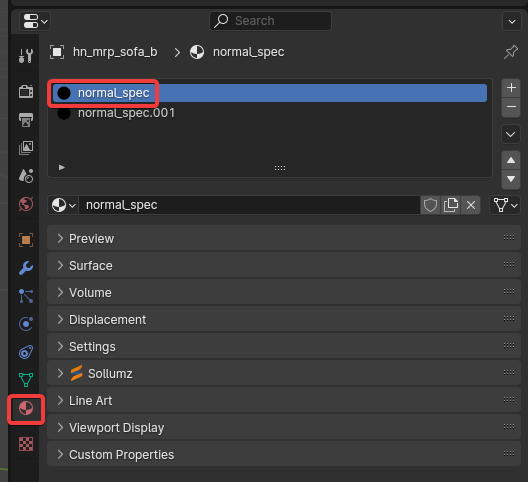Expand the Surface panel
The width and height of the screenshot is (528, 482).
point(284,265)
